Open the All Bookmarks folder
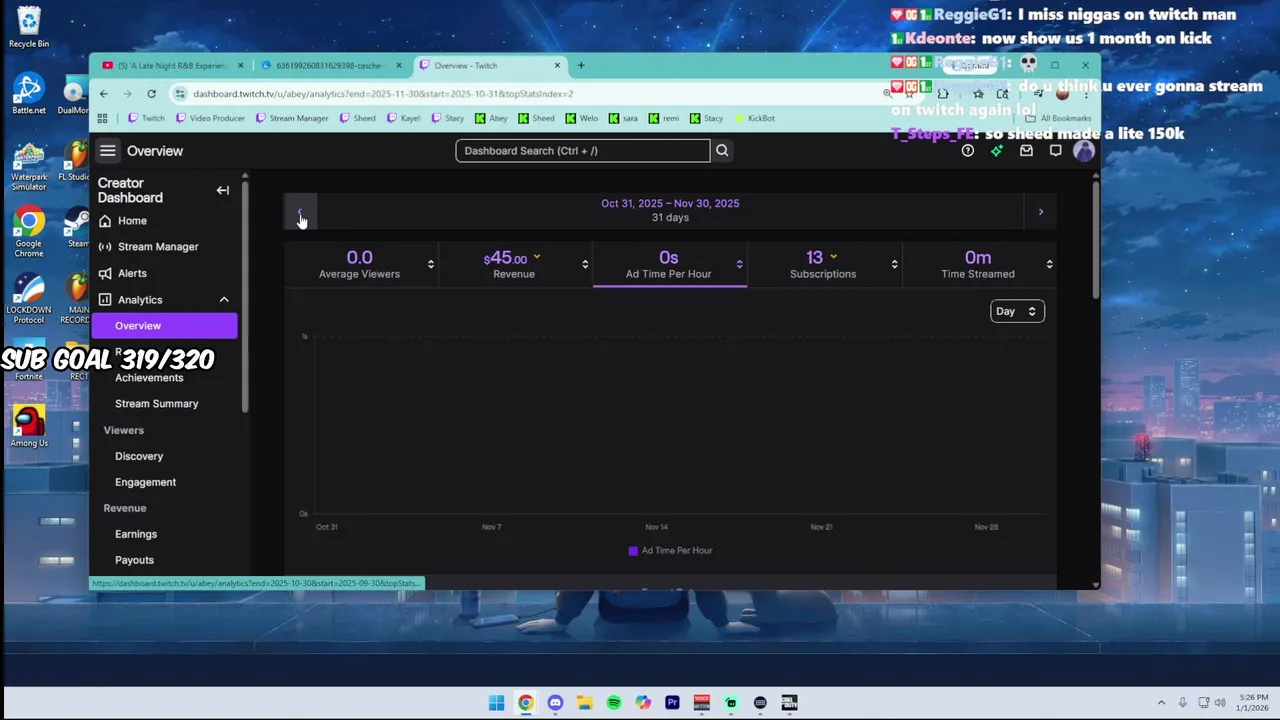The width and height of the screenshot is (1280, 720). [1058, 118]
